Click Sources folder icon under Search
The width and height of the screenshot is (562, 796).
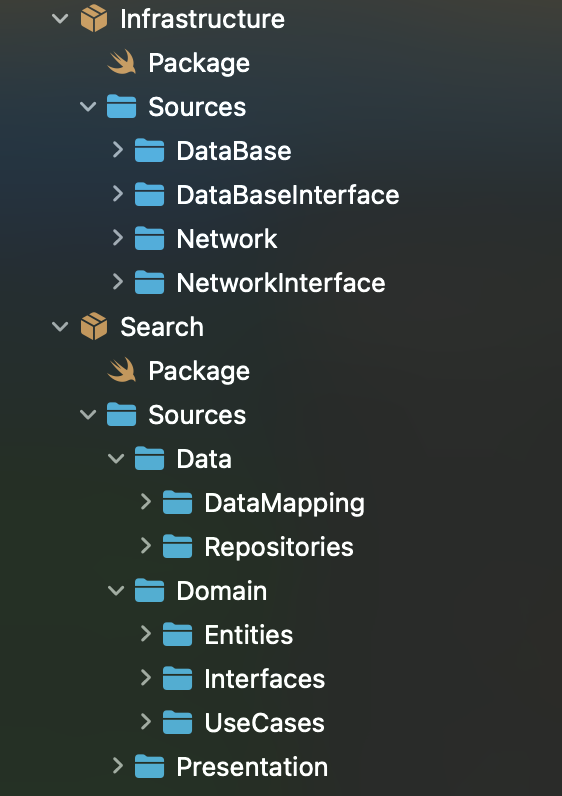[x=122, y=415]
